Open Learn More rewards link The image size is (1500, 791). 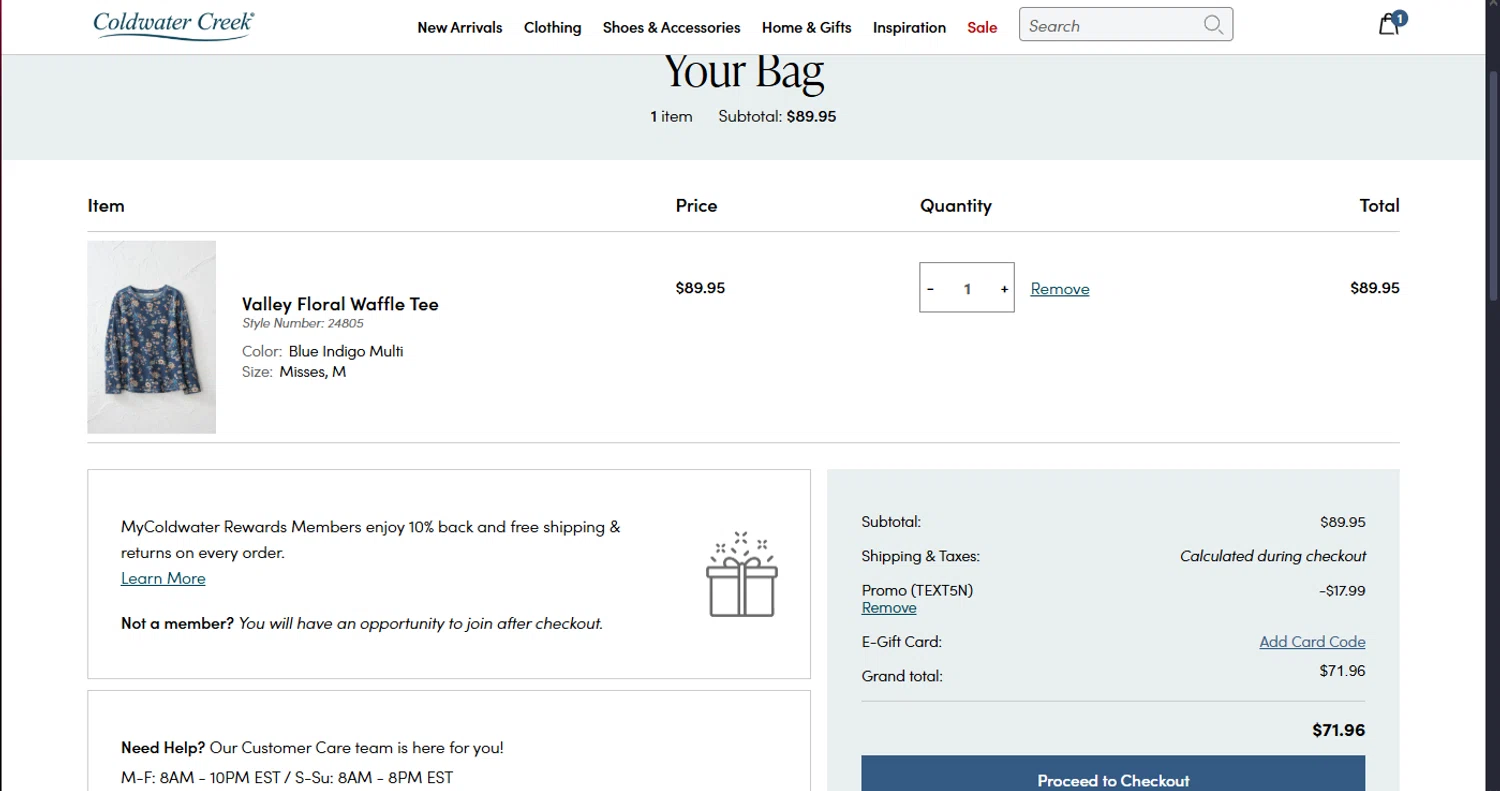[x=163, y=578]
